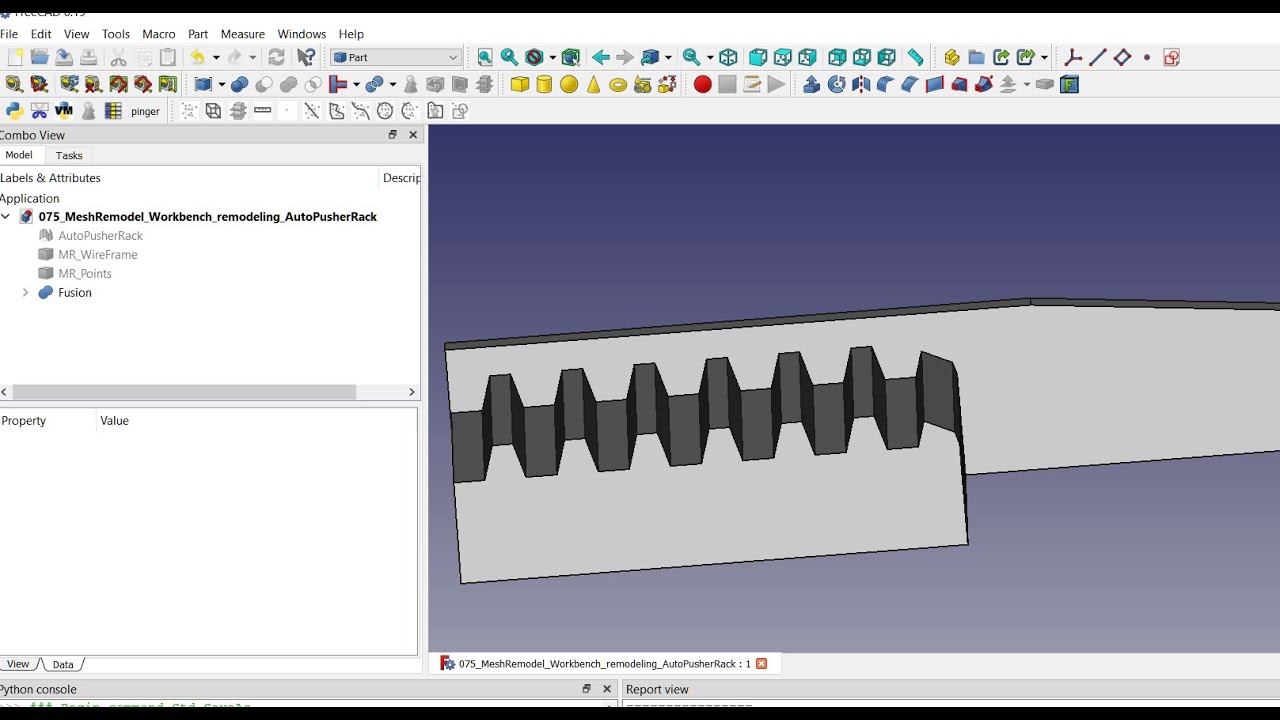Click the Refresh recompute icon
Screen dimensions: 1280x720
(277, 58)
